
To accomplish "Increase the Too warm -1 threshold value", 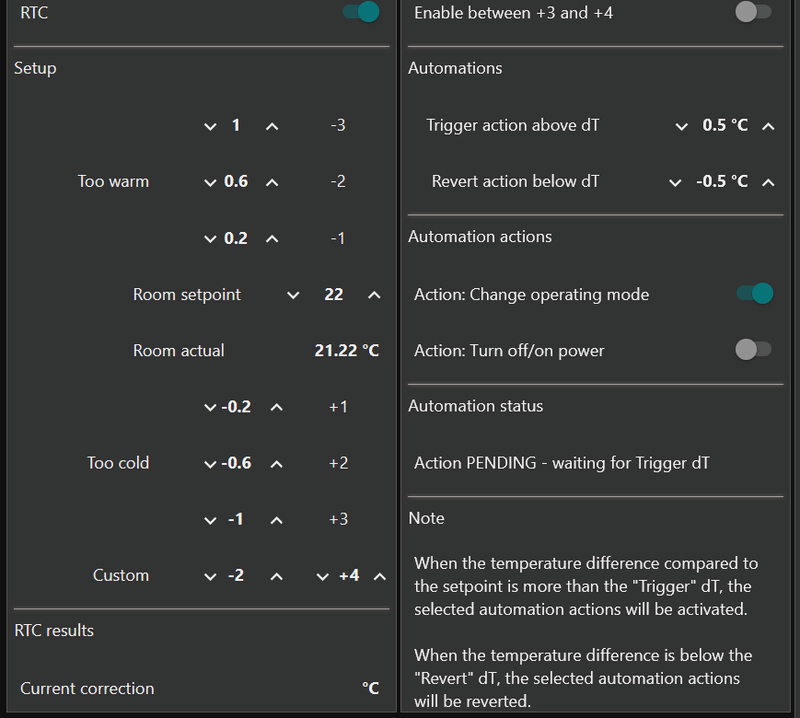I will click(x=272, y=239).
